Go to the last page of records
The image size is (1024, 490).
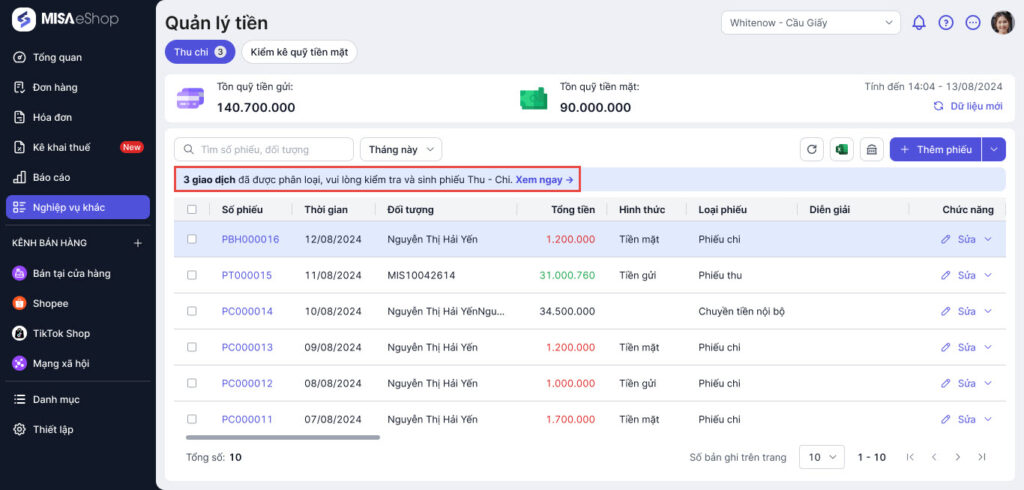[x=982, y=457]
